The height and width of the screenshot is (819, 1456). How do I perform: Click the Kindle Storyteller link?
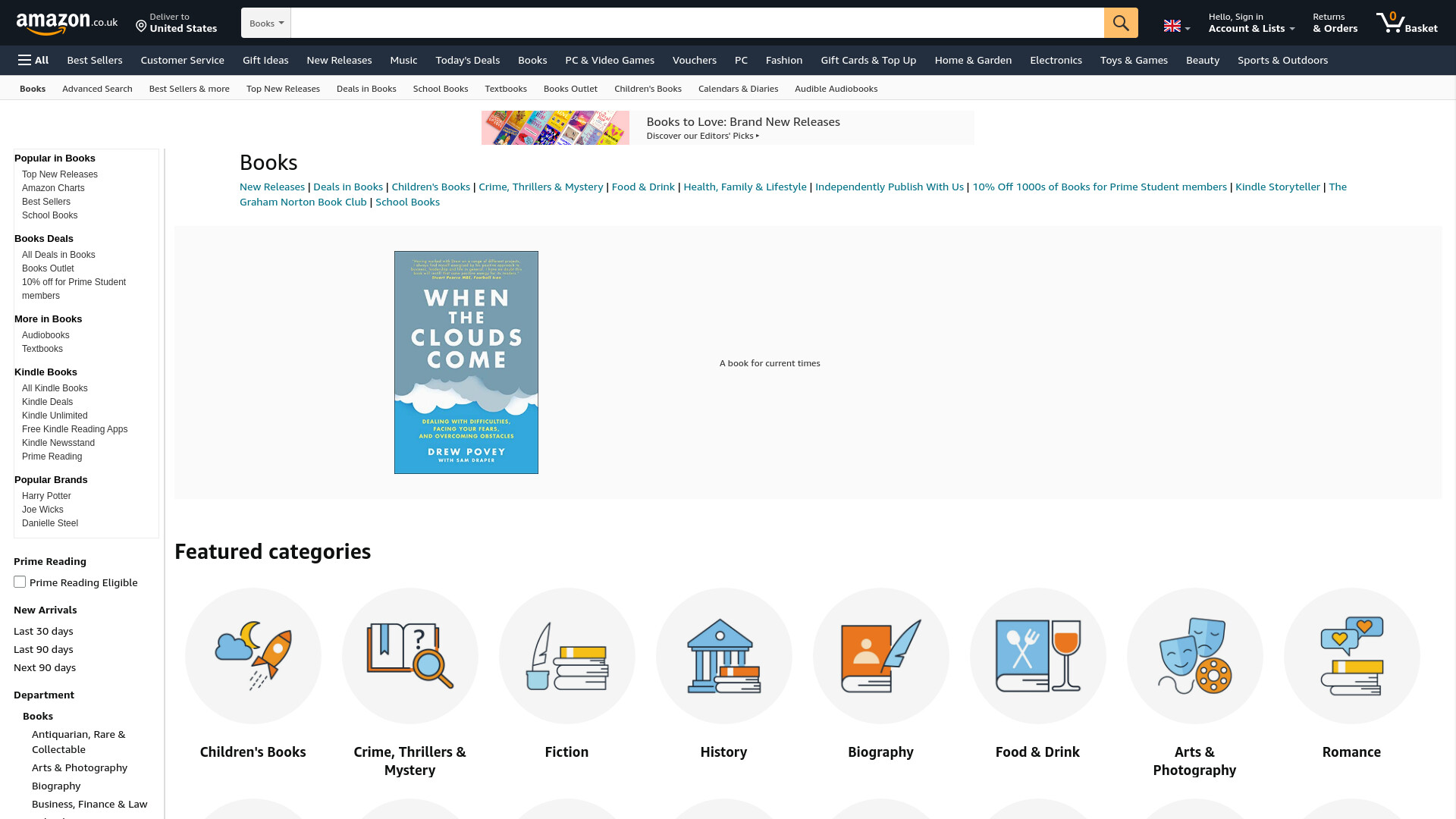click(1278, 187)
